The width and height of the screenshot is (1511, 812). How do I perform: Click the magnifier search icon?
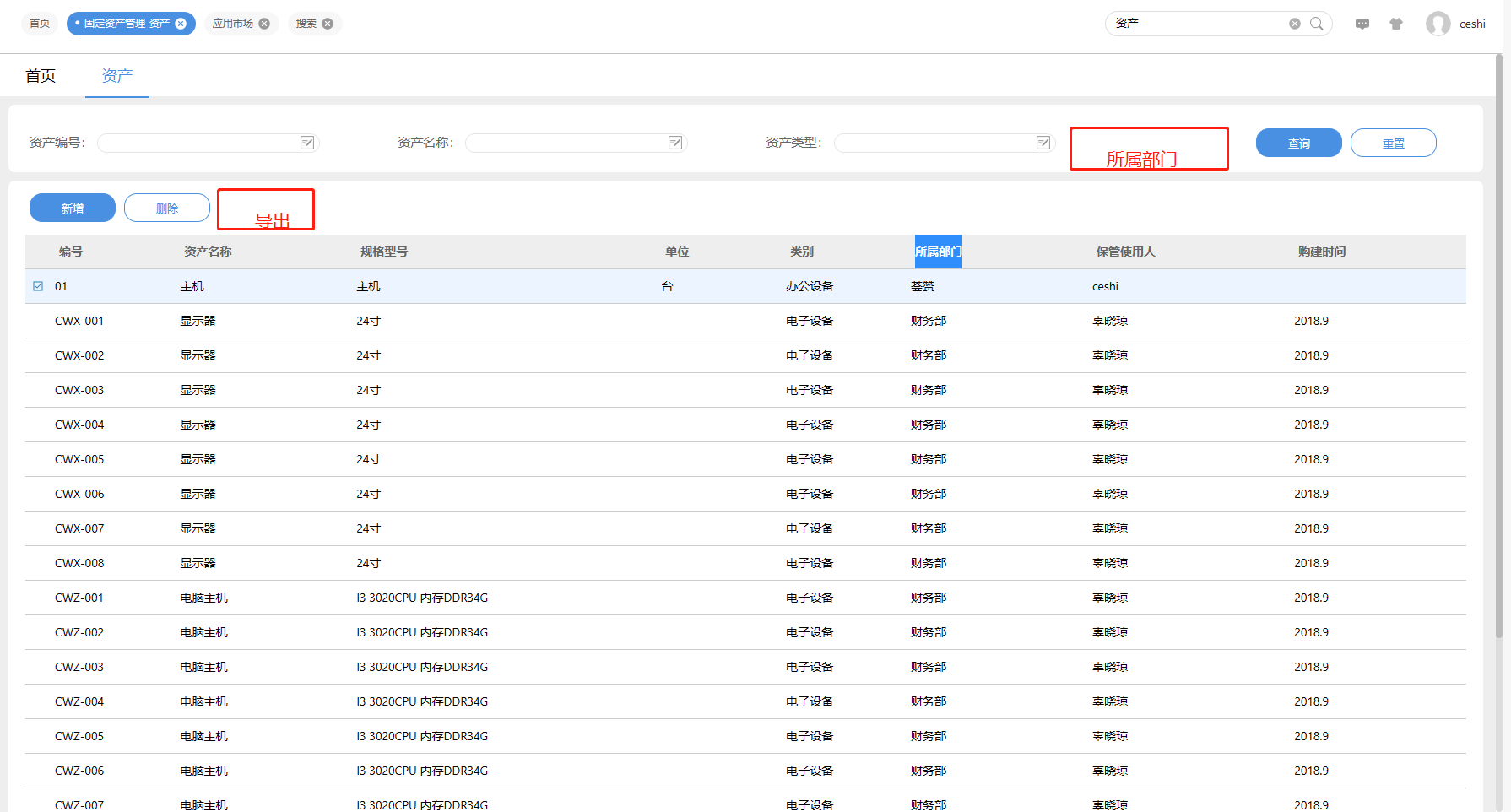click(x=1316, y=24)
